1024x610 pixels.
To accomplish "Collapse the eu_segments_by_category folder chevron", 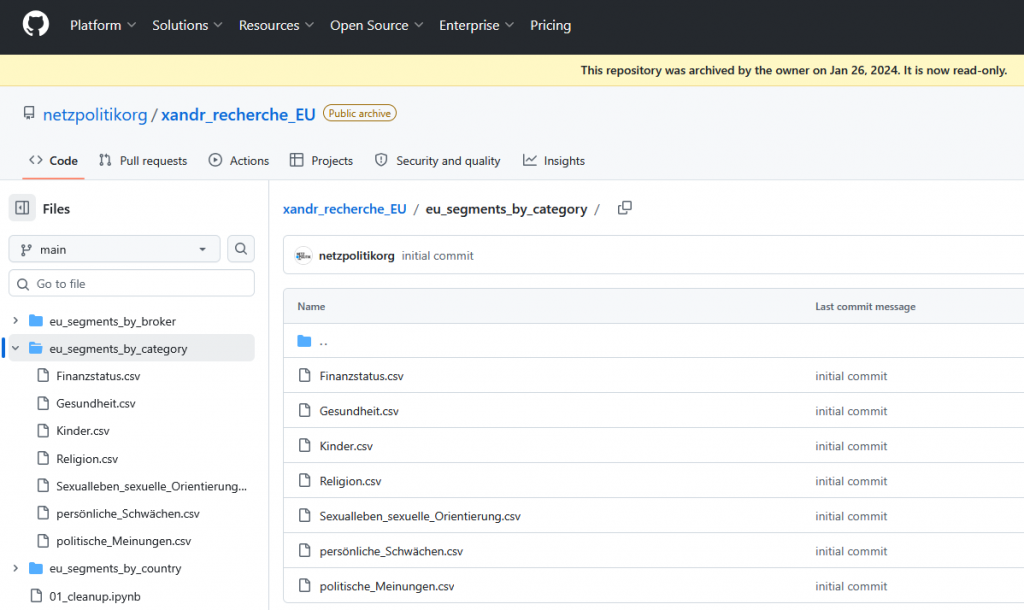I will (16, 348).
